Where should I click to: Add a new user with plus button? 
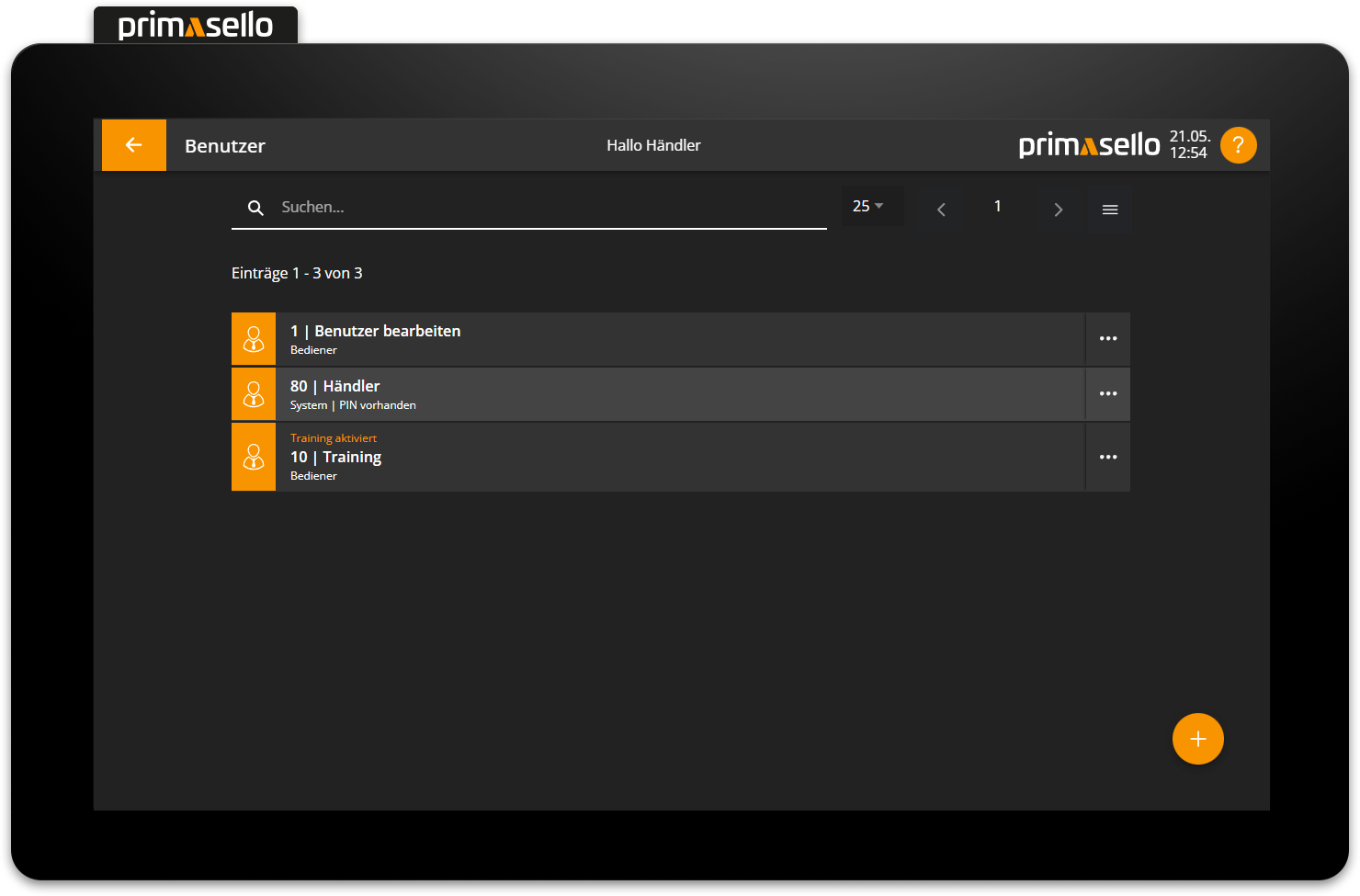click(x=1197, y=739)
